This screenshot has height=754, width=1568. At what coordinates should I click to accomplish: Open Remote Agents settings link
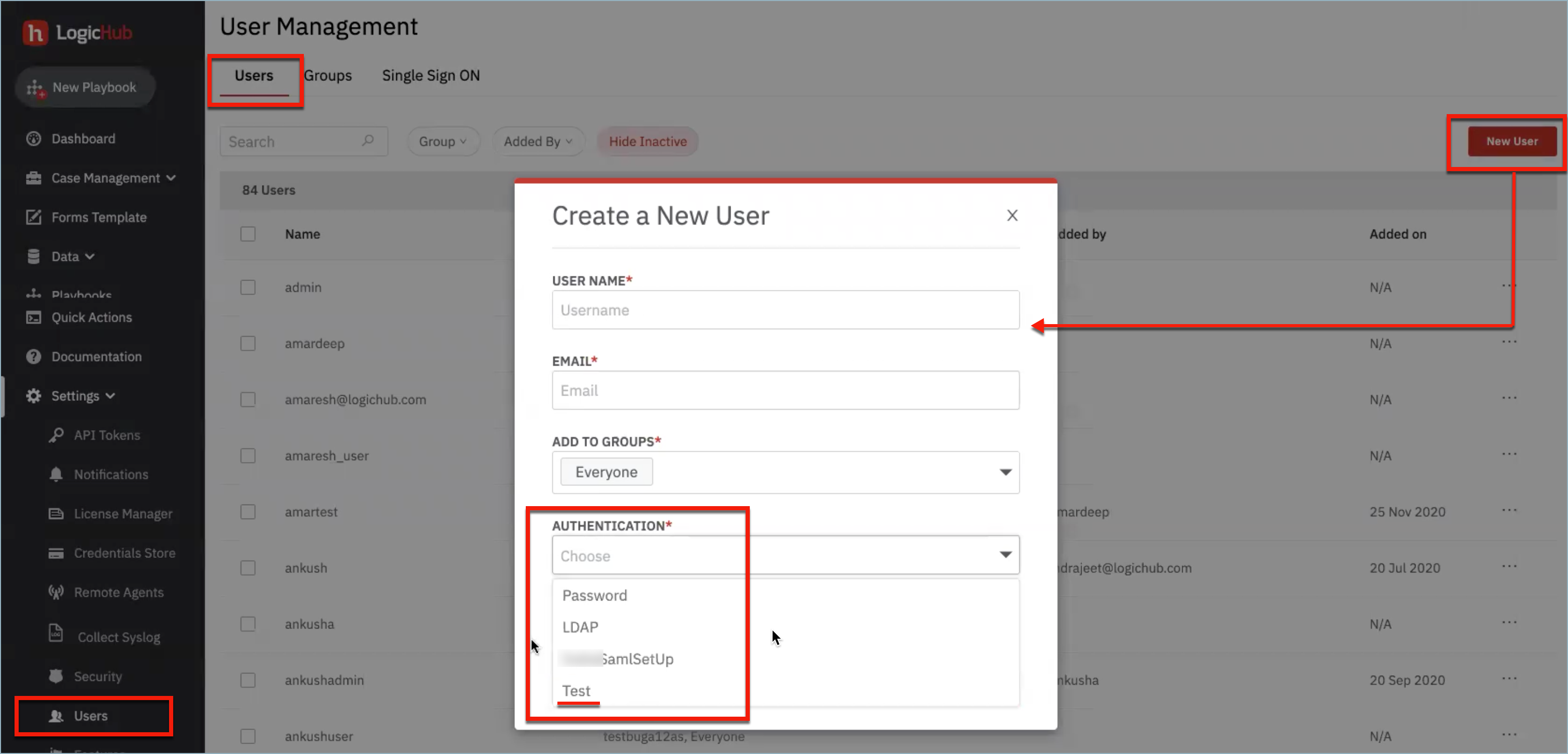[x=119, y=592]
